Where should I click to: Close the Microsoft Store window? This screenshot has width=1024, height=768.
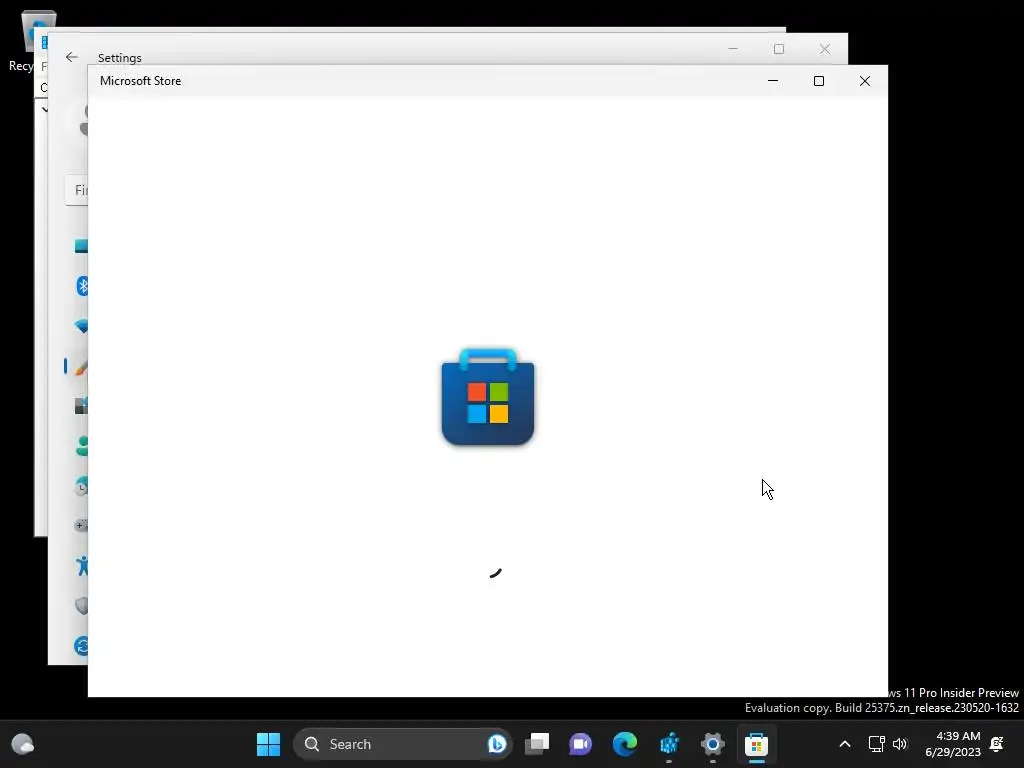(x=865, y=81)
